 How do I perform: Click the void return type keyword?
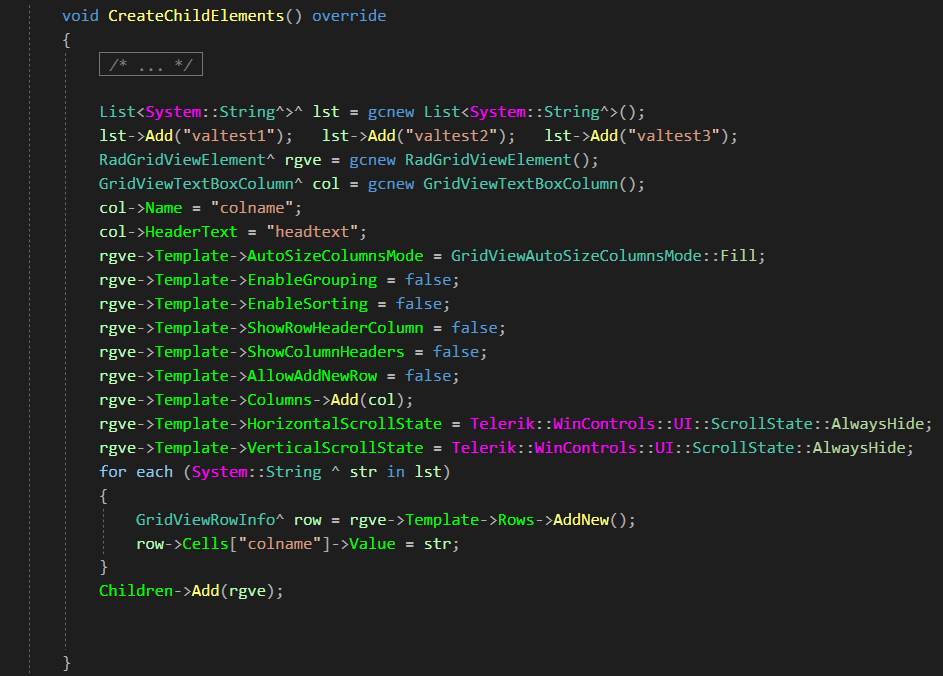pos(81,16)
